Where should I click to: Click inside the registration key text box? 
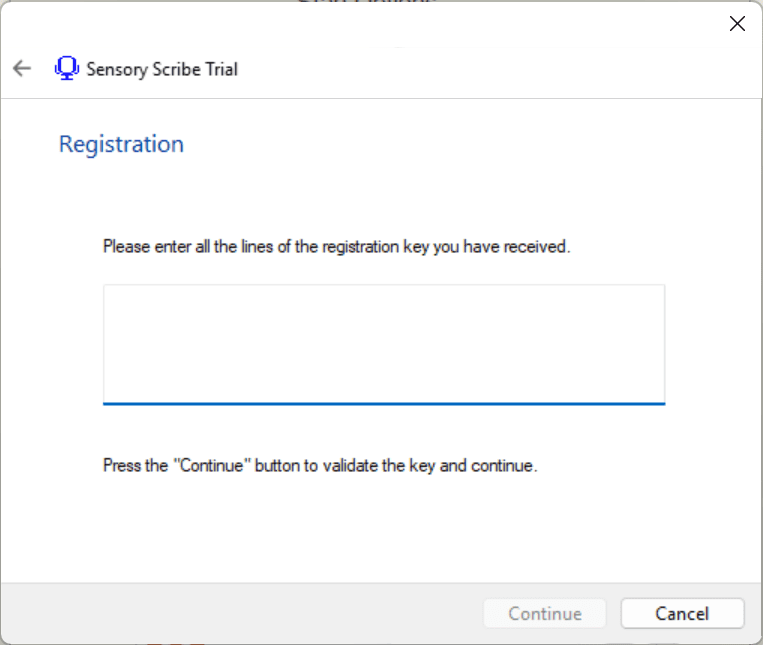click(x=383, y=343)
